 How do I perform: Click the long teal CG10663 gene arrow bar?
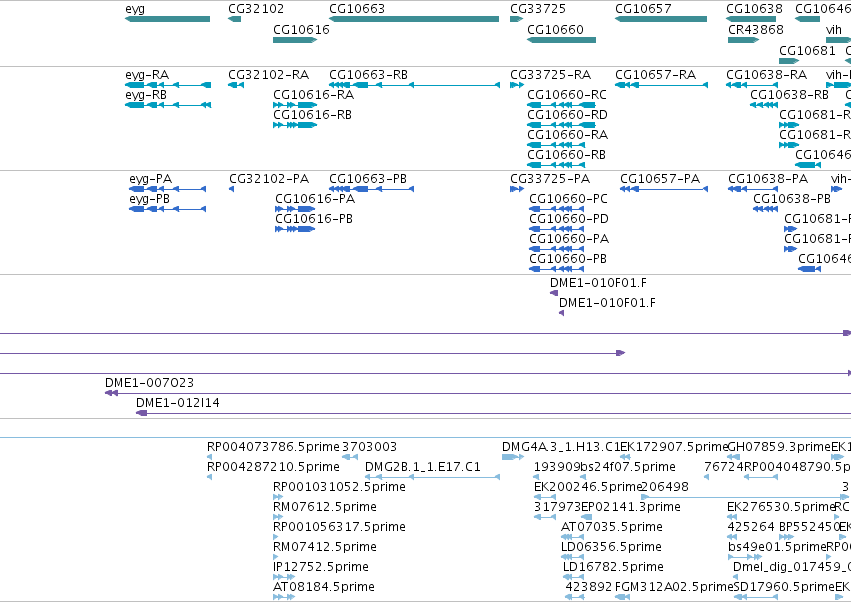pos(414,19)
